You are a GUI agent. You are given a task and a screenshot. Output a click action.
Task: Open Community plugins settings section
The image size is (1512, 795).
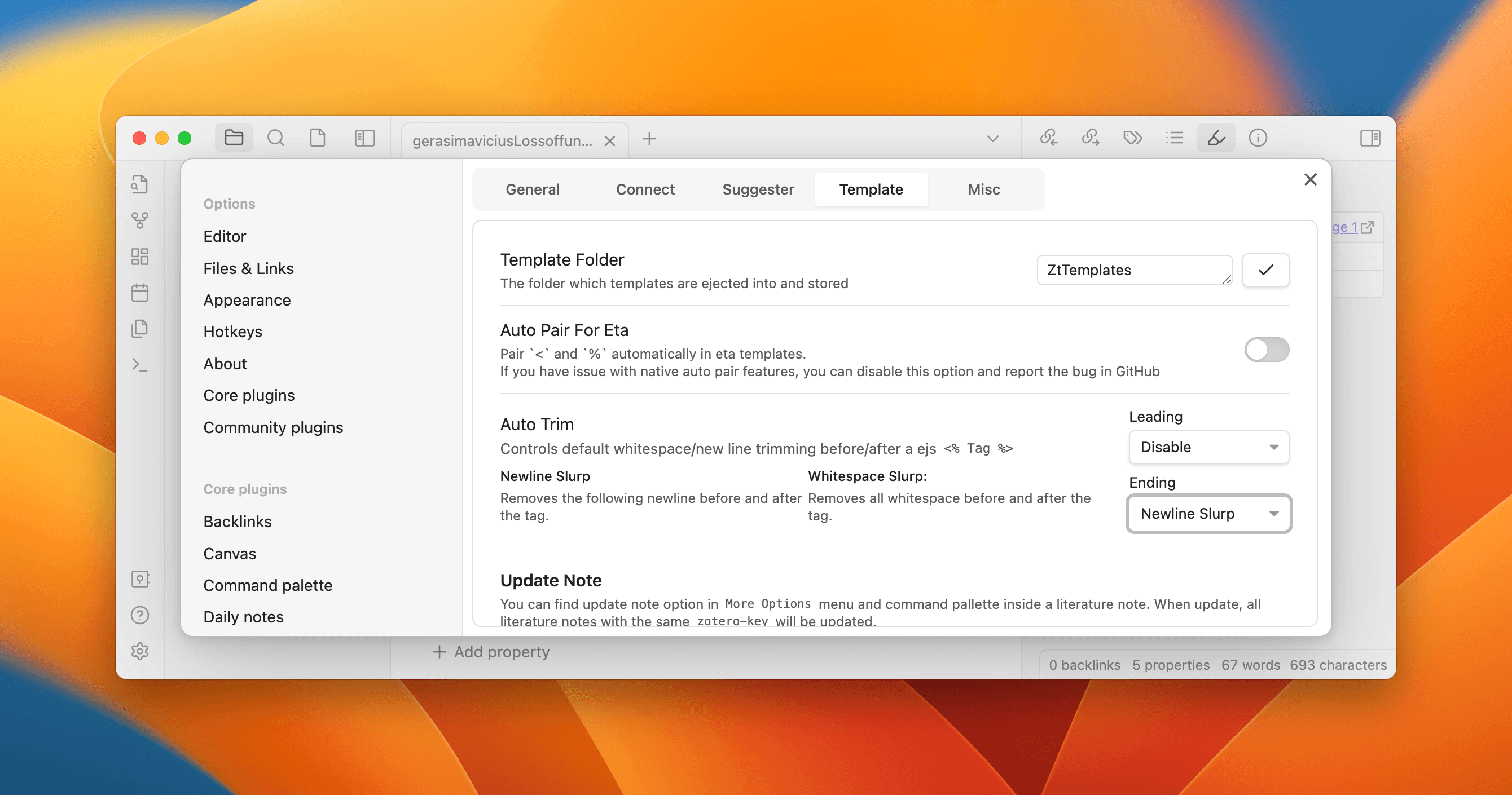pos(273,427)
